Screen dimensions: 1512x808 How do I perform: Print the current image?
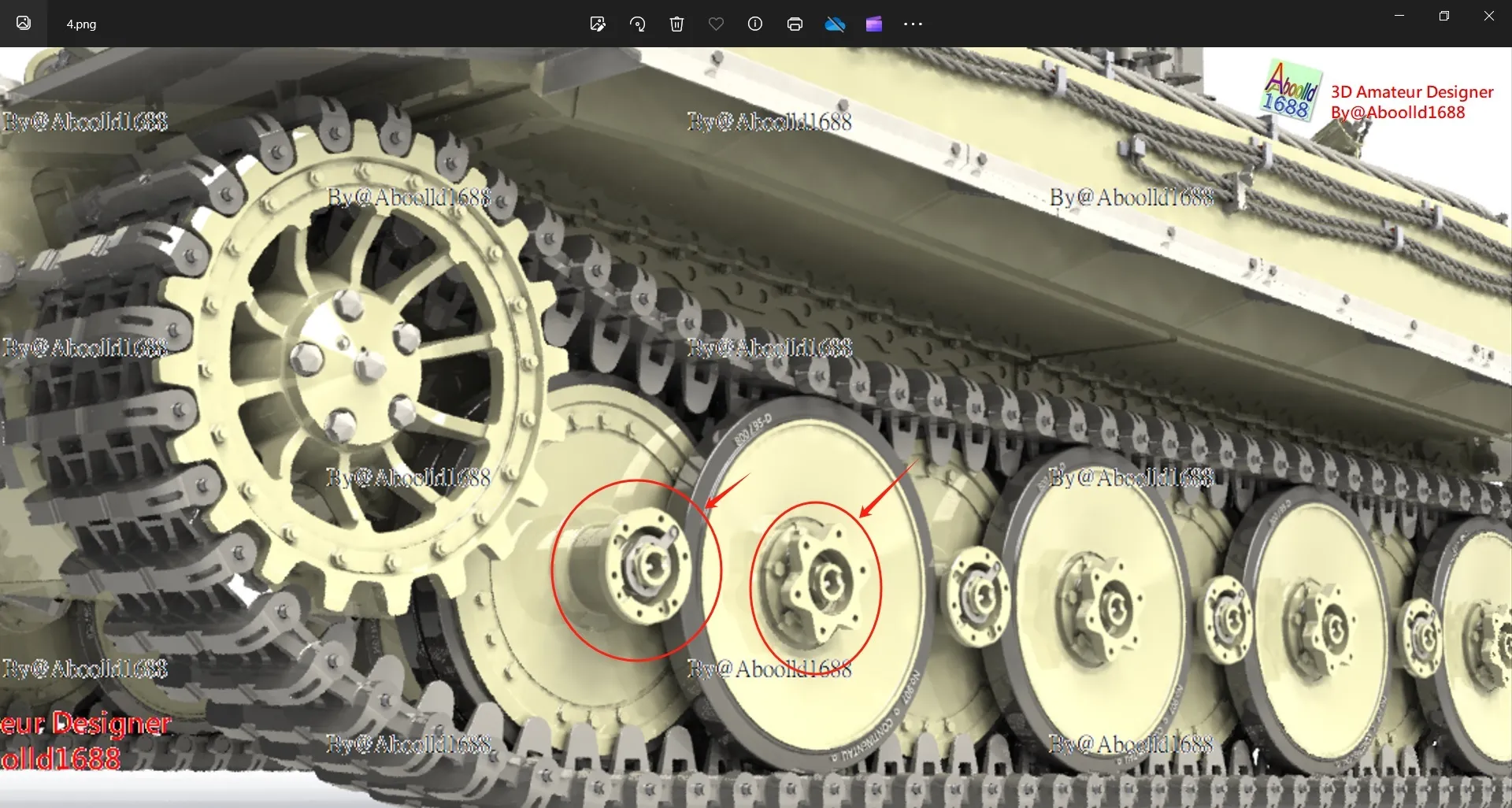pyautogui.click(x=795, y=24)
